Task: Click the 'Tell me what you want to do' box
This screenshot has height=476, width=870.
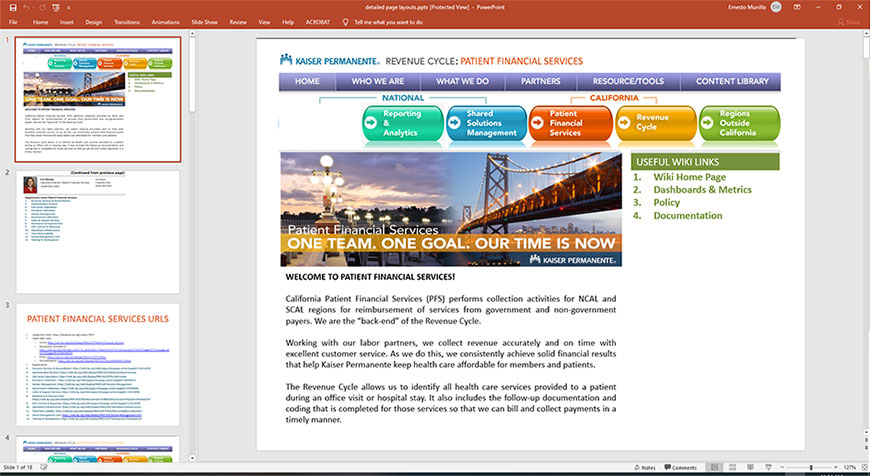Action: click(388, 22)
